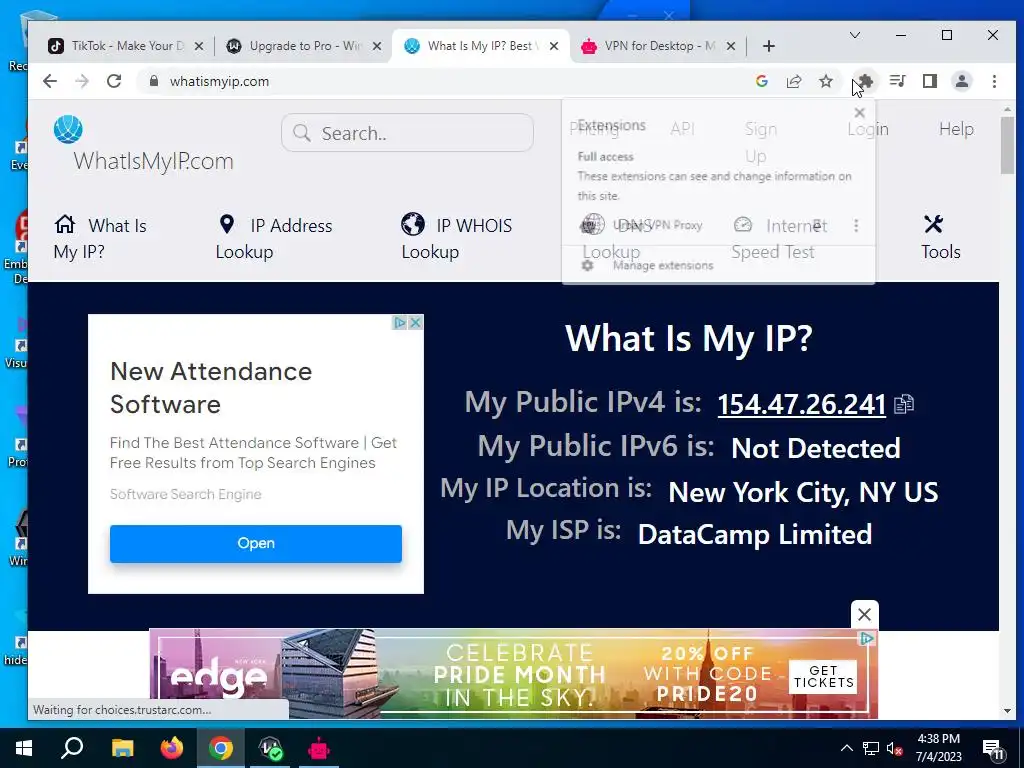This screenshot has height=768, width=1024.
Task: Click Manage extensions
Action: [x=662, y=265]
